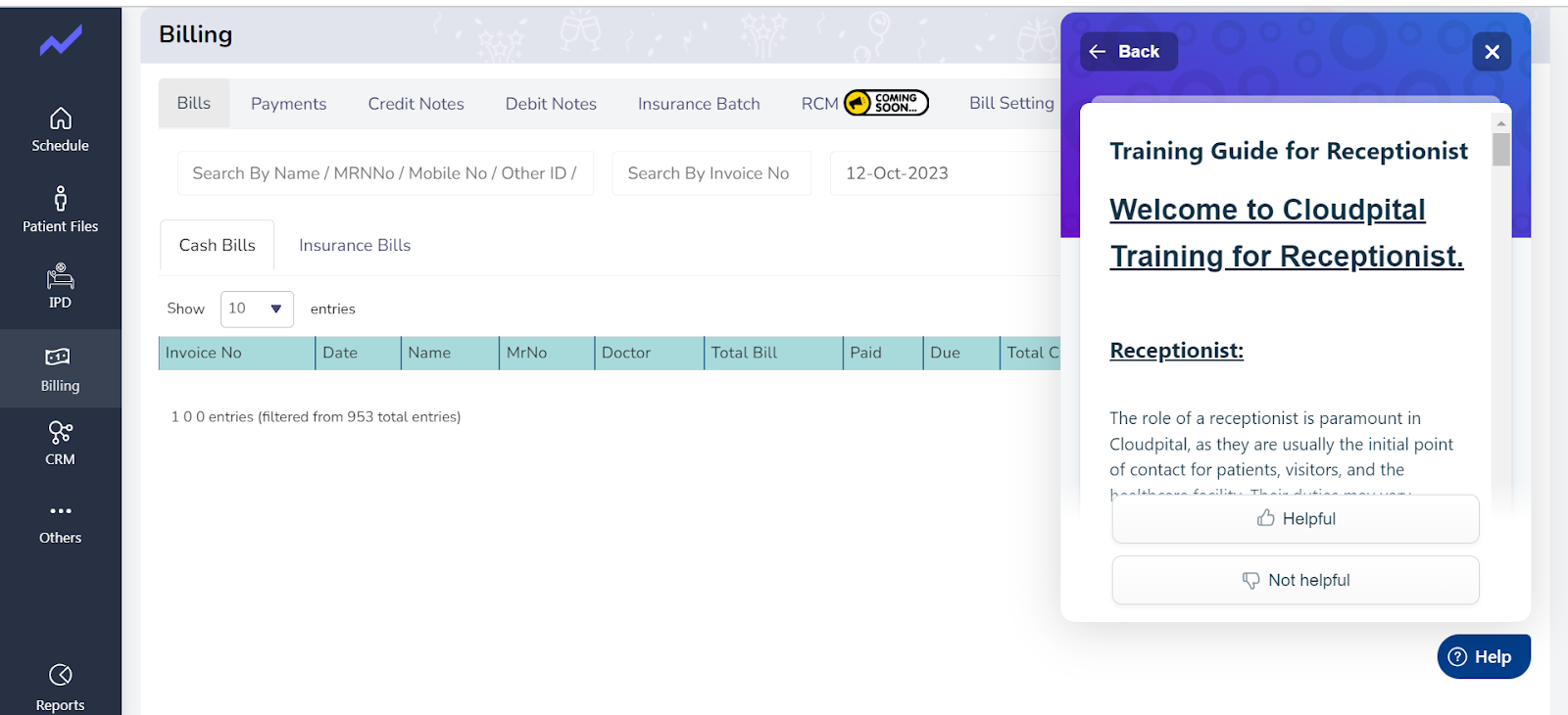Screen dimensions: 1568x715
Task: Click the Not helpful button
Action: pyautogui.click(x=1296, y=581)
